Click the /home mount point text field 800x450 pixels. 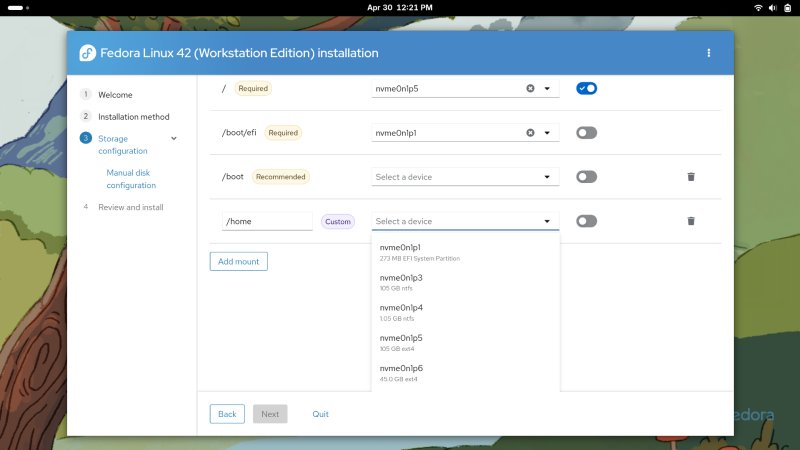click(267, 221)
